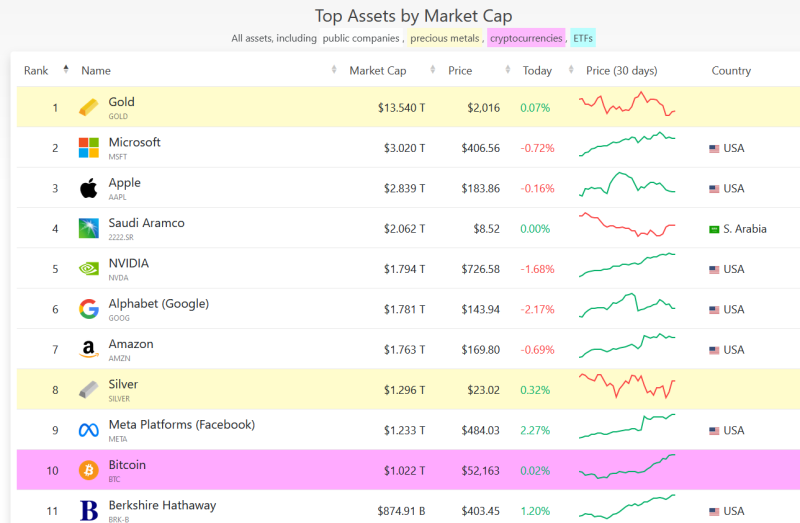Viewport: 800px width, 523px height.
Task: Open the cryptocurrencies filter link
Action: click(x=526, y=38)
